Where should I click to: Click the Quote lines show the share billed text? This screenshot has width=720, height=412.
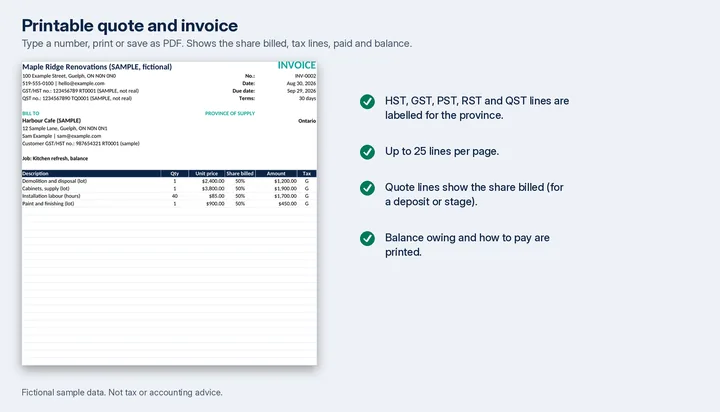(474, 194)
